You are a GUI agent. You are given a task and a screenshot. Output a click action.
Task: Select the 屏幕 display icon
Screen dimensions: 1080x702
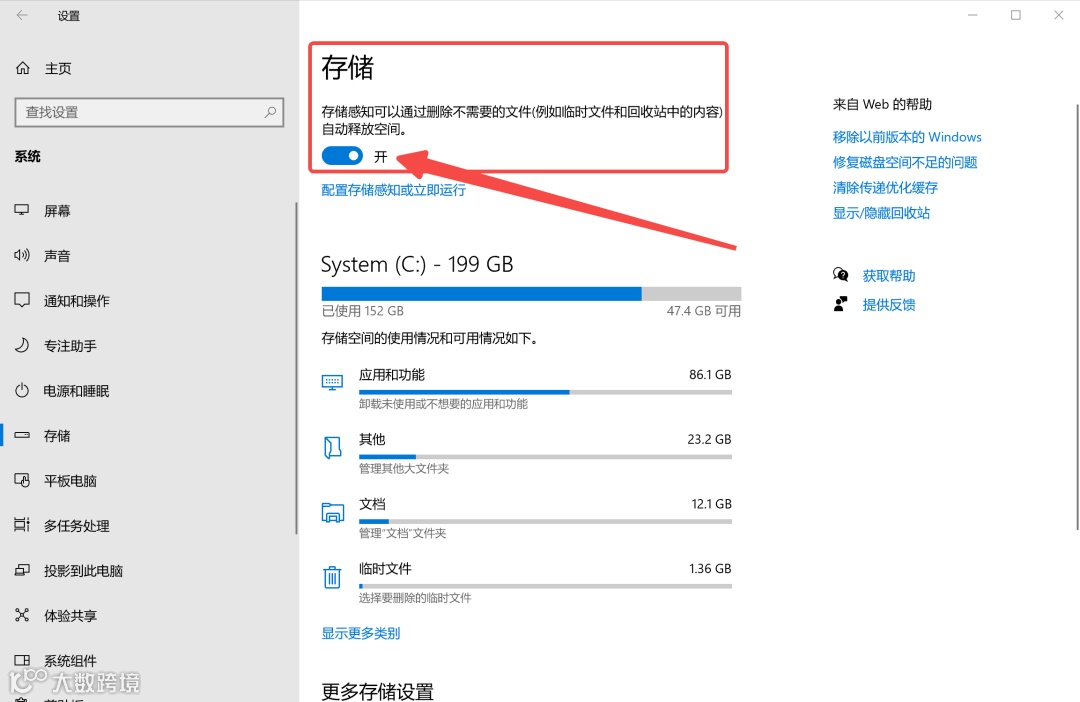tap(22, 210)
